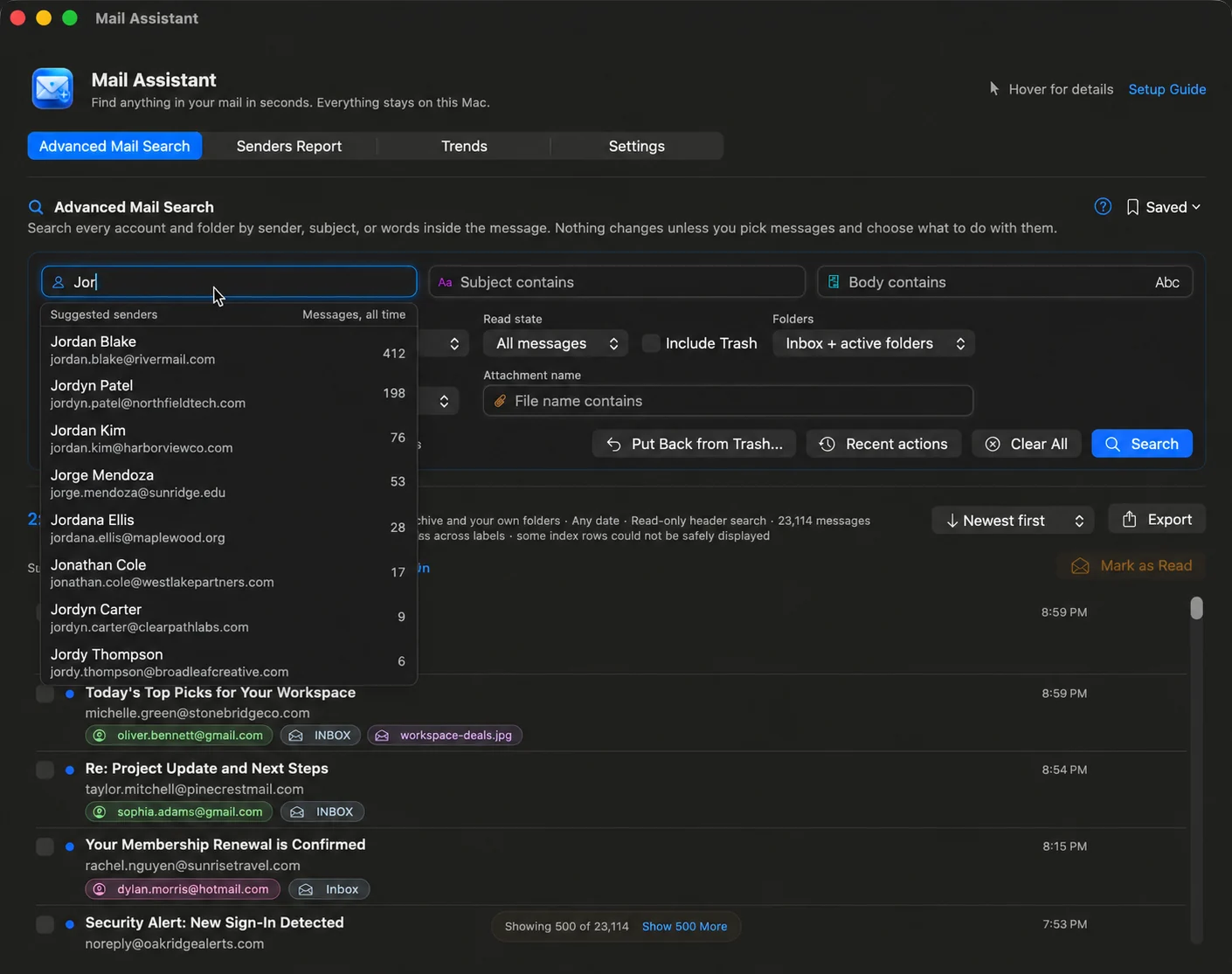1232x974 pixels.
Task: Open Recent actions
Action: pyautogui.click(x=883, y=444)
